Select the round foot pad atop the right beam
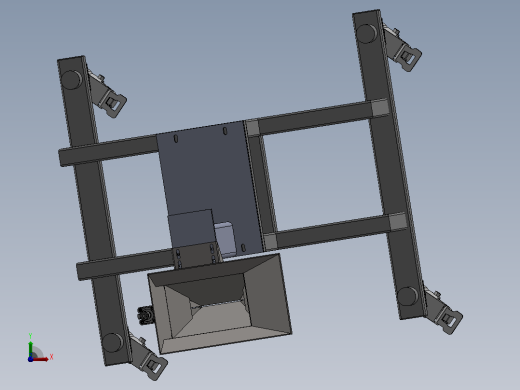Image resolution: width=520 pixels, height=390 pixels. (367, 33)
